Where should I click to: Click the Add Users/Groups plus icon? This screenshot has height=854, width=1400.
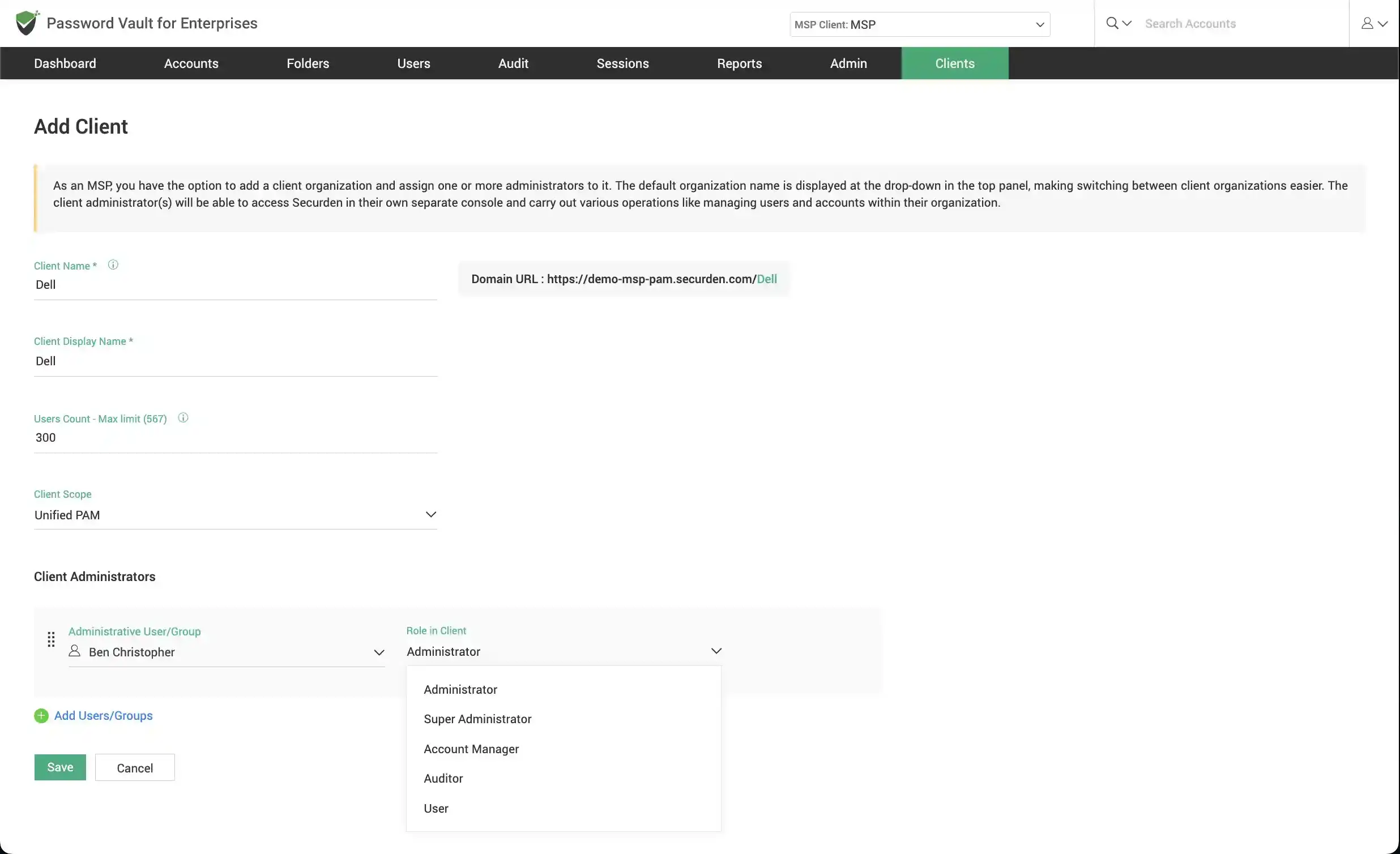coord(41,715)
